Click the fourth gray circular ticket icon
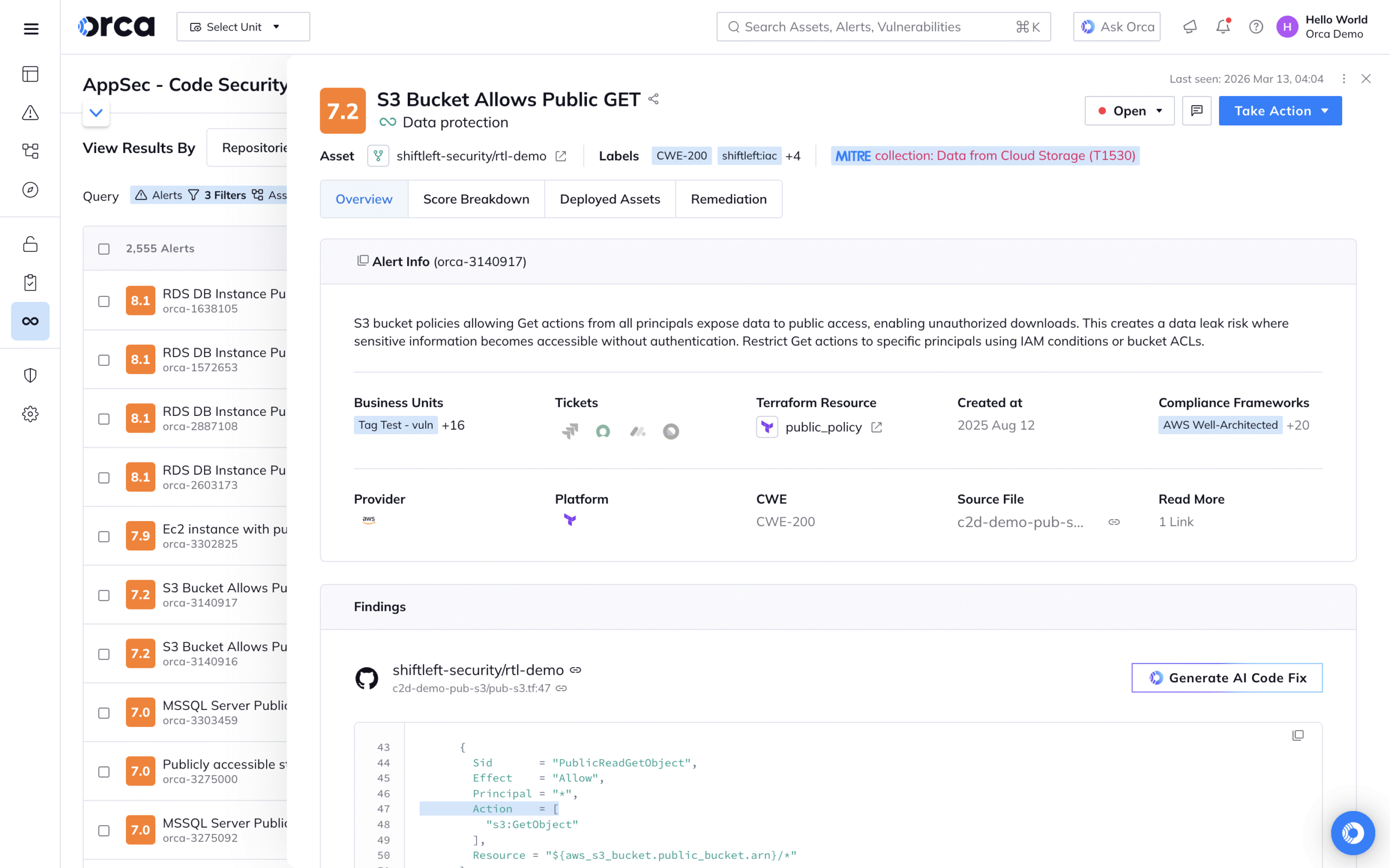 pos(671,430)
